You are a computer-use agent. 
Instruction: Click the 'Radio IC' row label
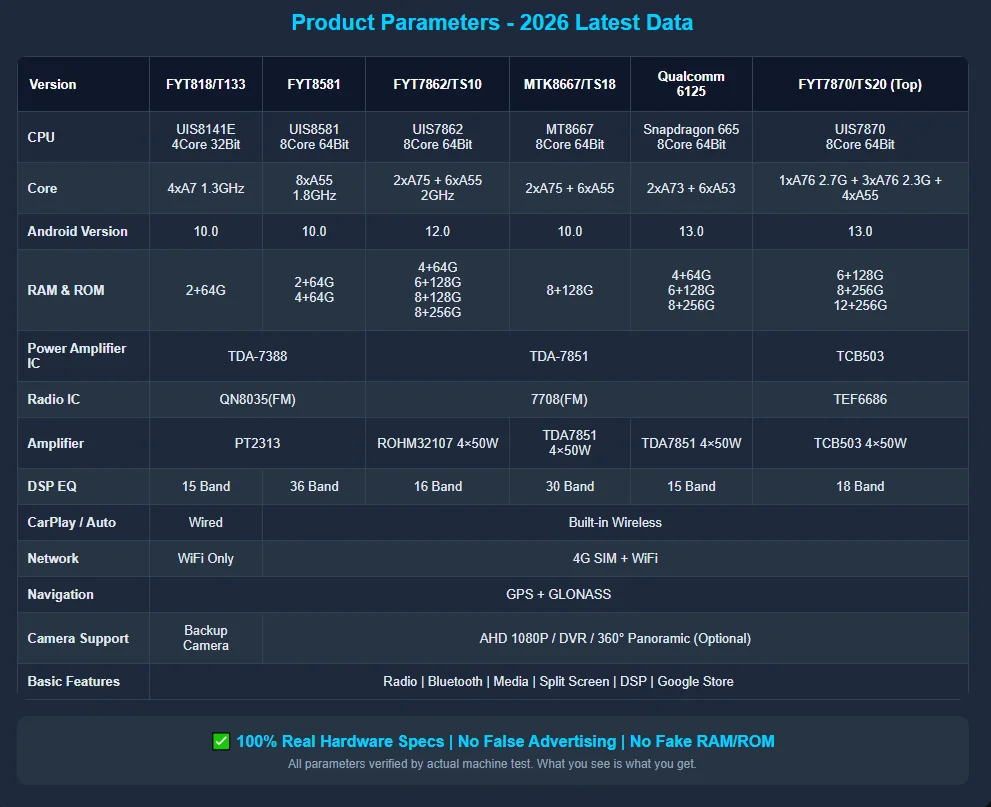click(x=83, y=399)
